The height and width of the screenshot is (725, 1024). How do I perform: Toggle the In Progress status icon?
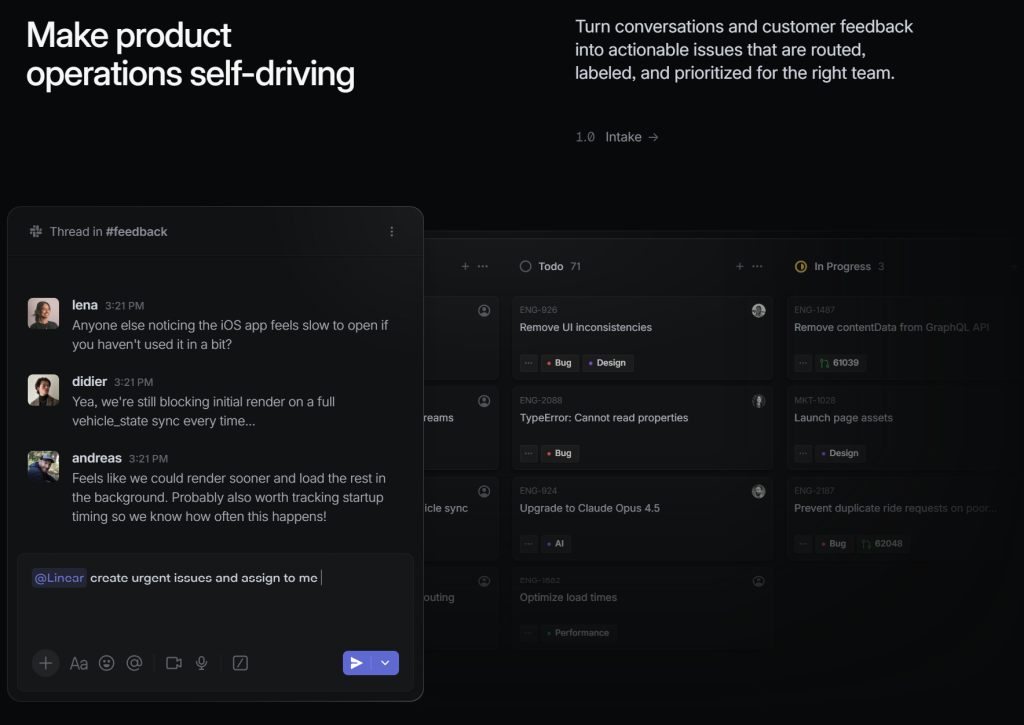click(x=801, y=266)
